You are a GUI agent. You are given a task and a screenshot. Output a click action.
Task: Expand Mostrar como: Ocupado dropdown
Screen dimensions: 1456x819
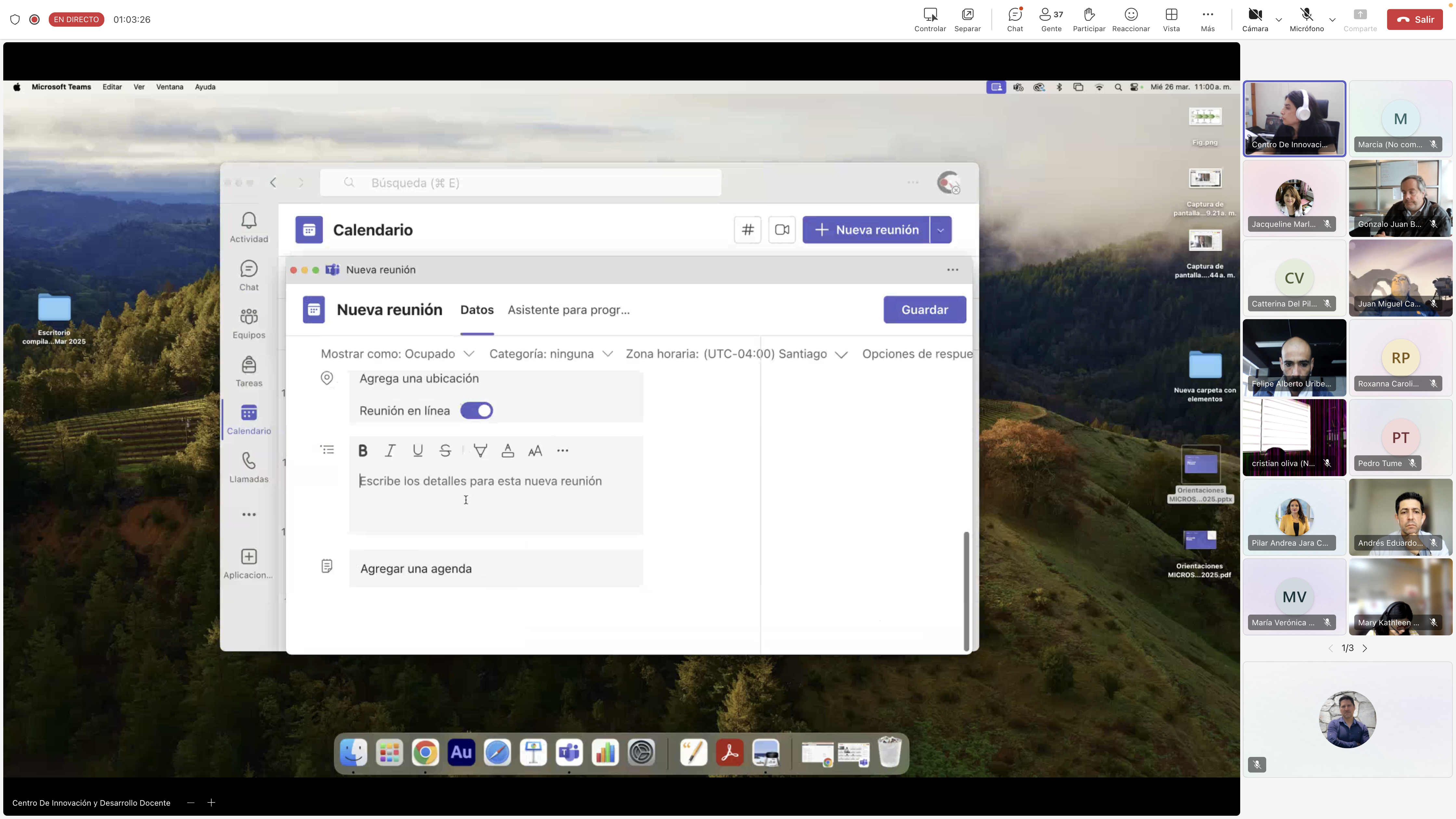(x=397, y=354)
